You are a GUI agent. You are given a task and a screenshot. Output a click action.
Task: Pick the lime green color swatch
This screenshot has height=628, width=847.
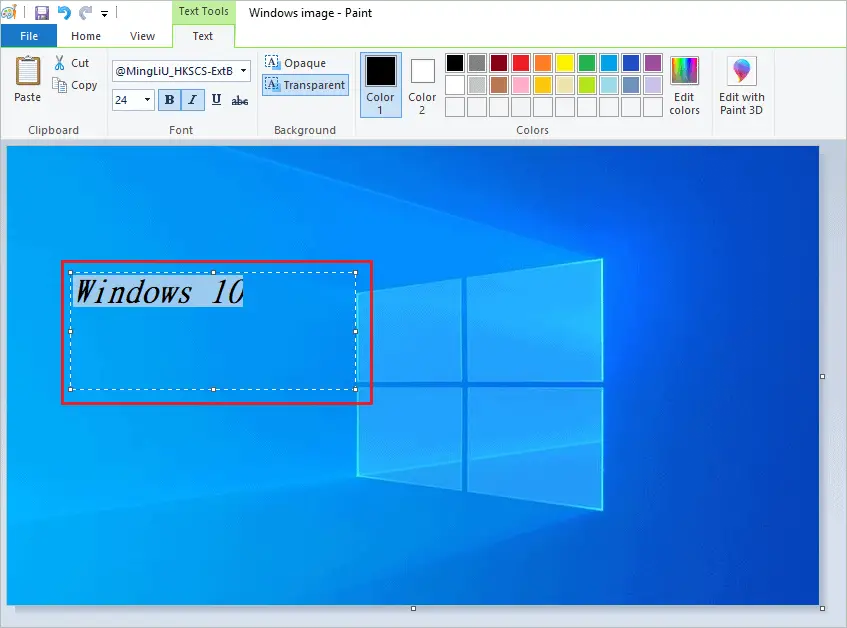587,85
